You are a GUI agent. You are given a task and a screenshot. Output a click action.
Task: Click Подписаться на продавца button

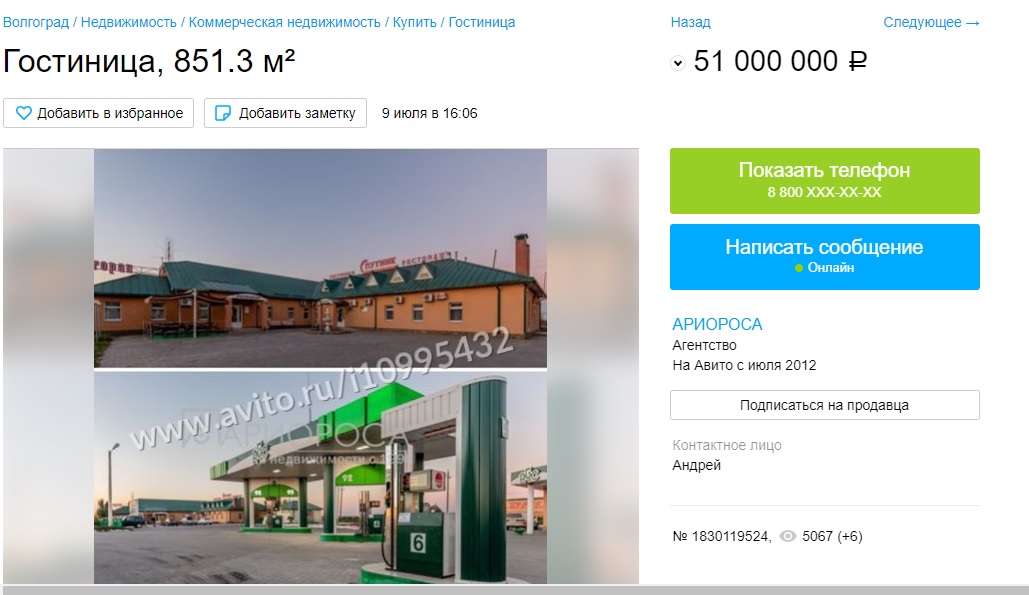pos(825,405)
